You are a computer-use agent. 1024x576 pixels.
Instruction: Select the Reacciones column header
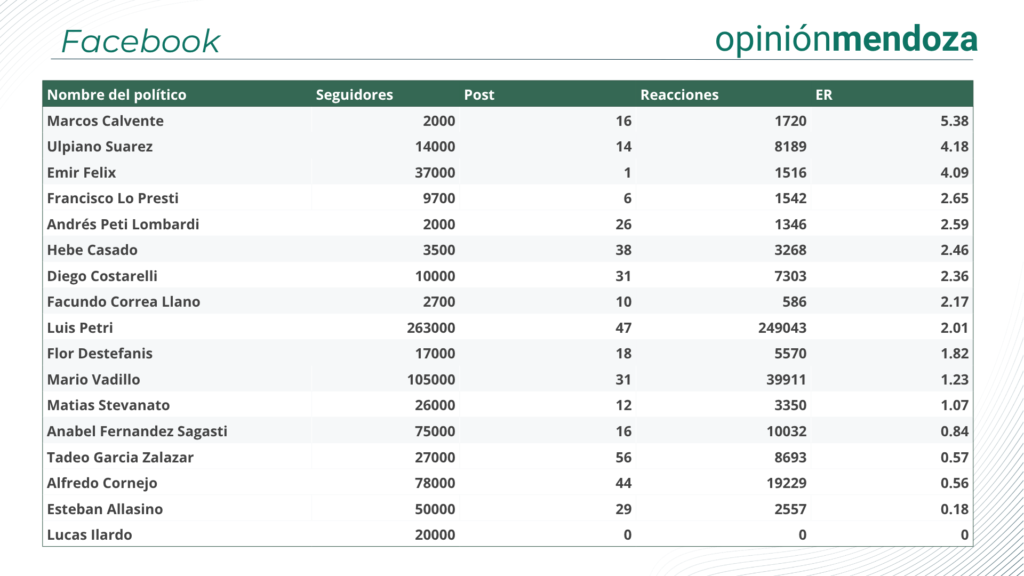point(679,95)
